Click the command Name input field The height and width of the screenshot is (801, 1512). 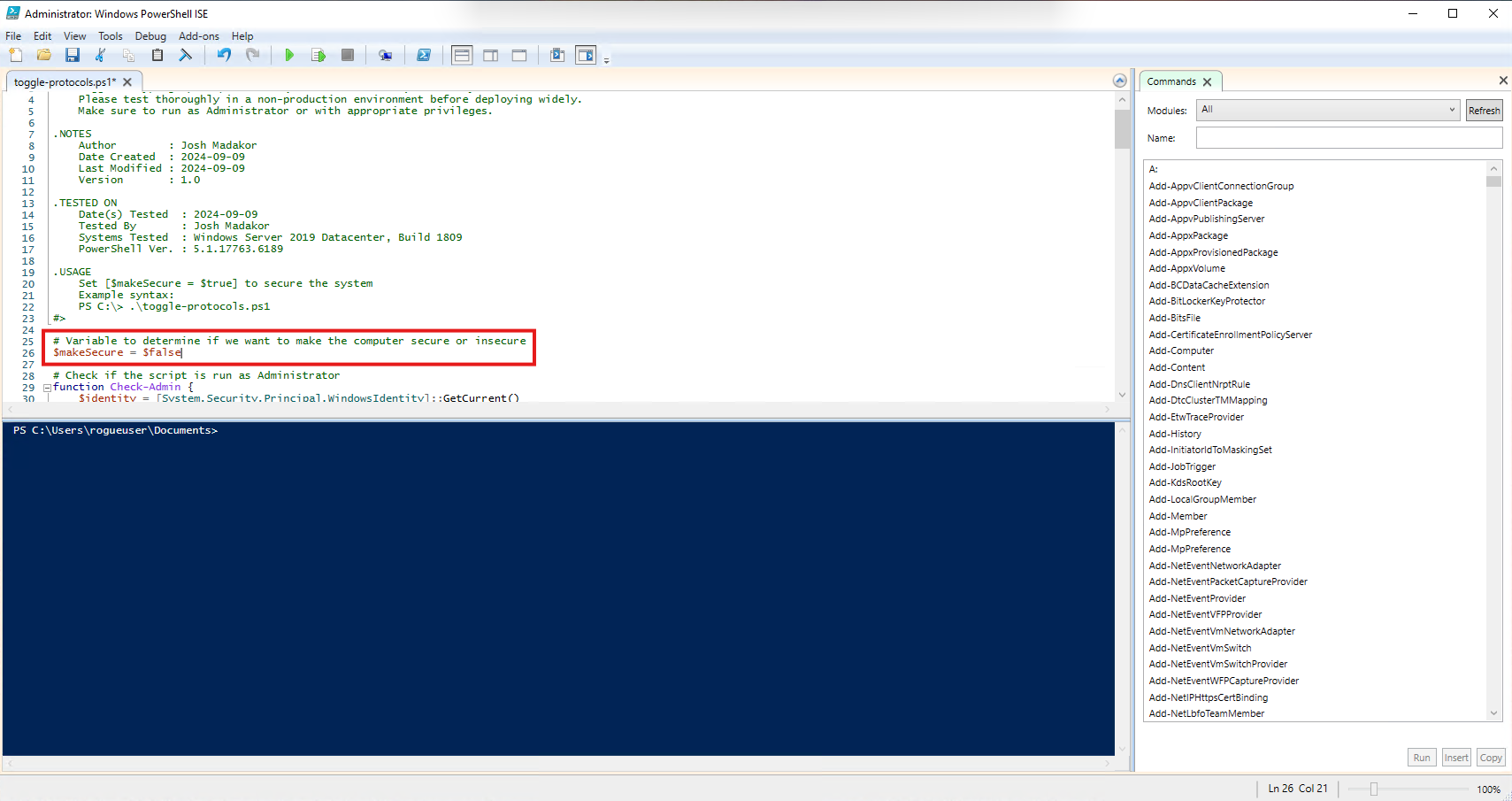pyautogui.click(x=1348, y=138)
